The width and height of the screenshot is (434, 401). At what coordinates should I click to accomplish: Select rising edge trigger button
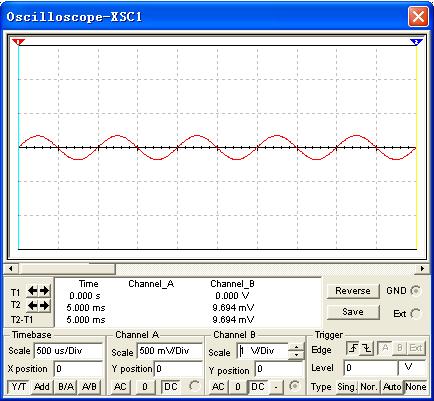pyautogui.click(x=353, y=349)
